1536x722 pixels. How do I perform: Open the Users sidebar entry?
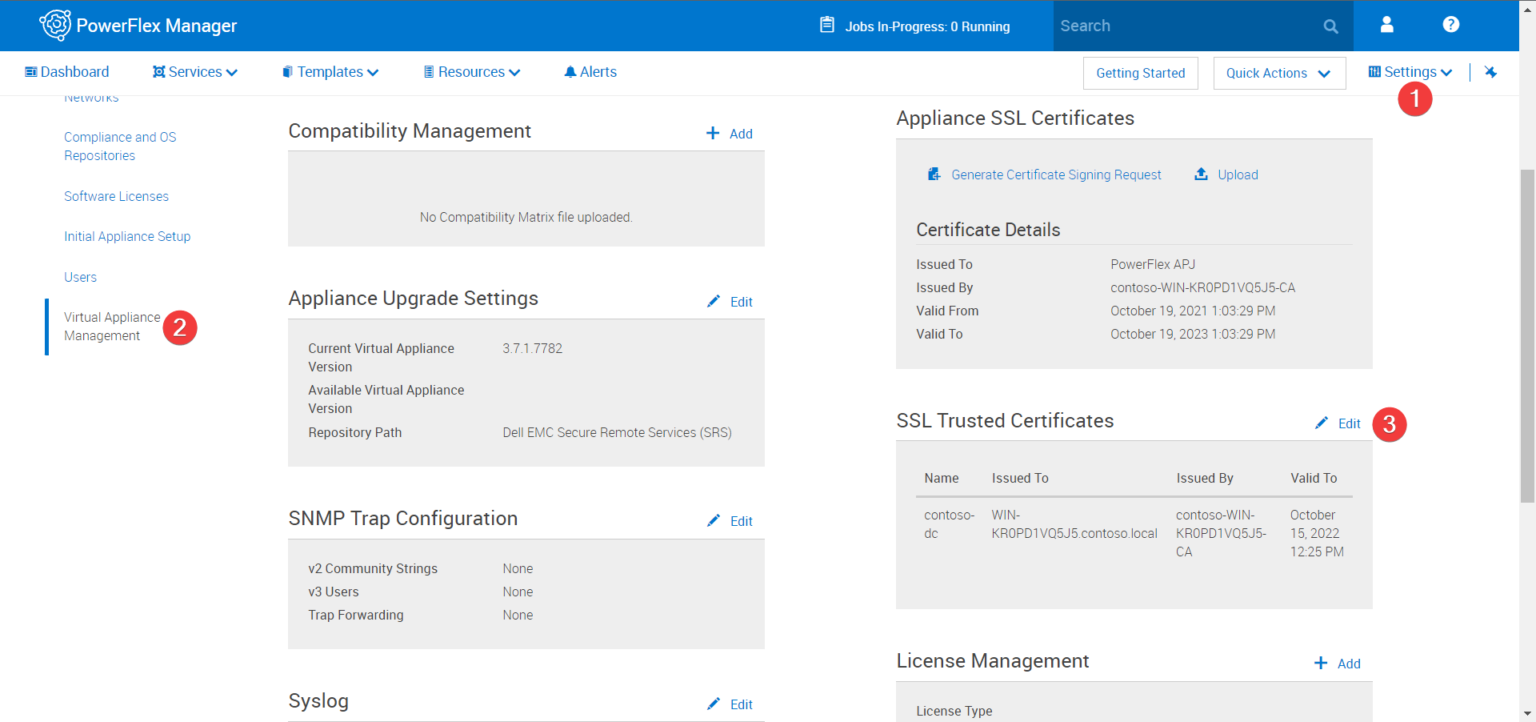click(80, 277)
